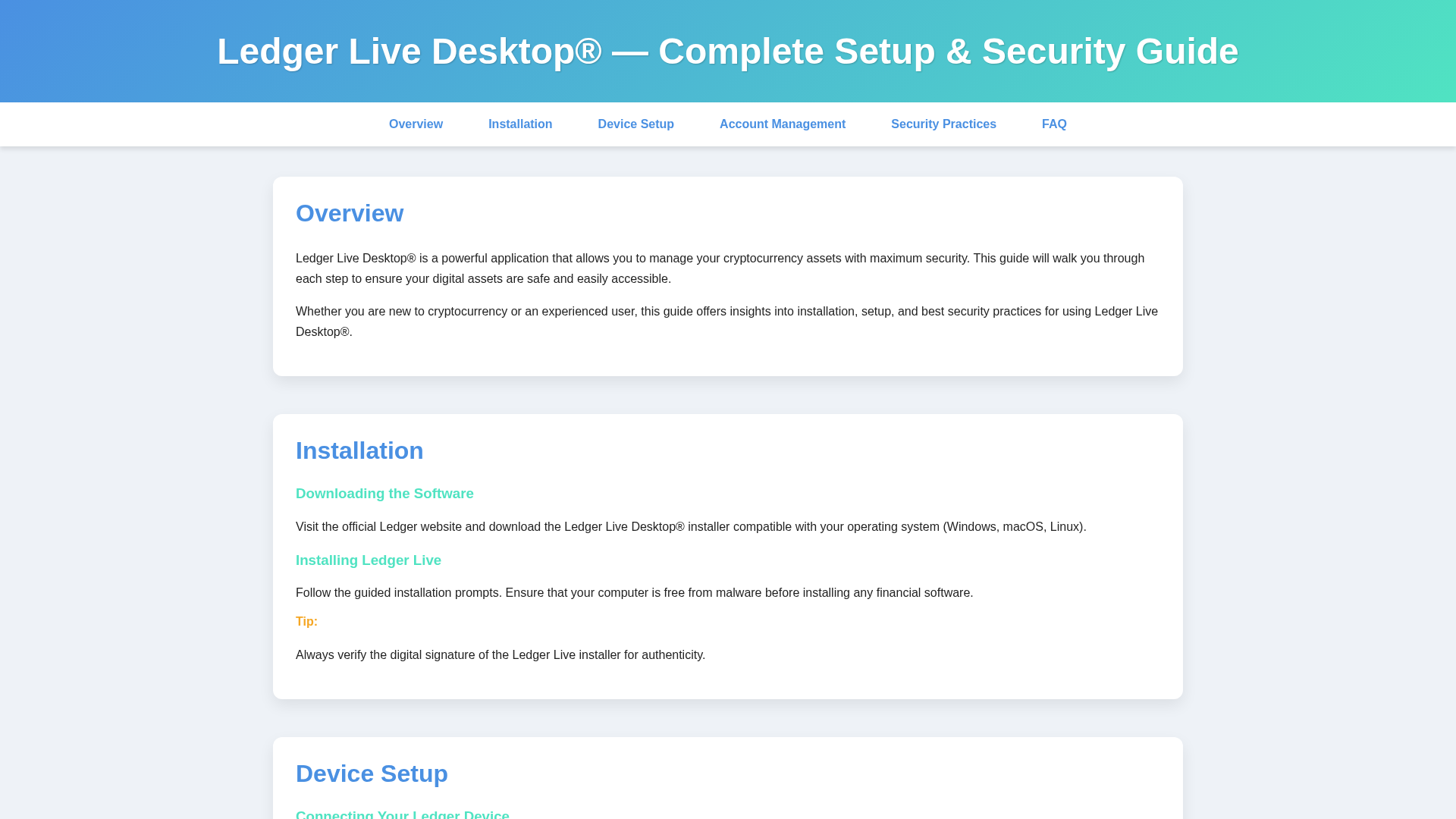Image resolution: width=1456 pixels, height=819 pixels.
Task: Click the "Connecting Your Ledger Device" subheading
Action: coord(403,814)
